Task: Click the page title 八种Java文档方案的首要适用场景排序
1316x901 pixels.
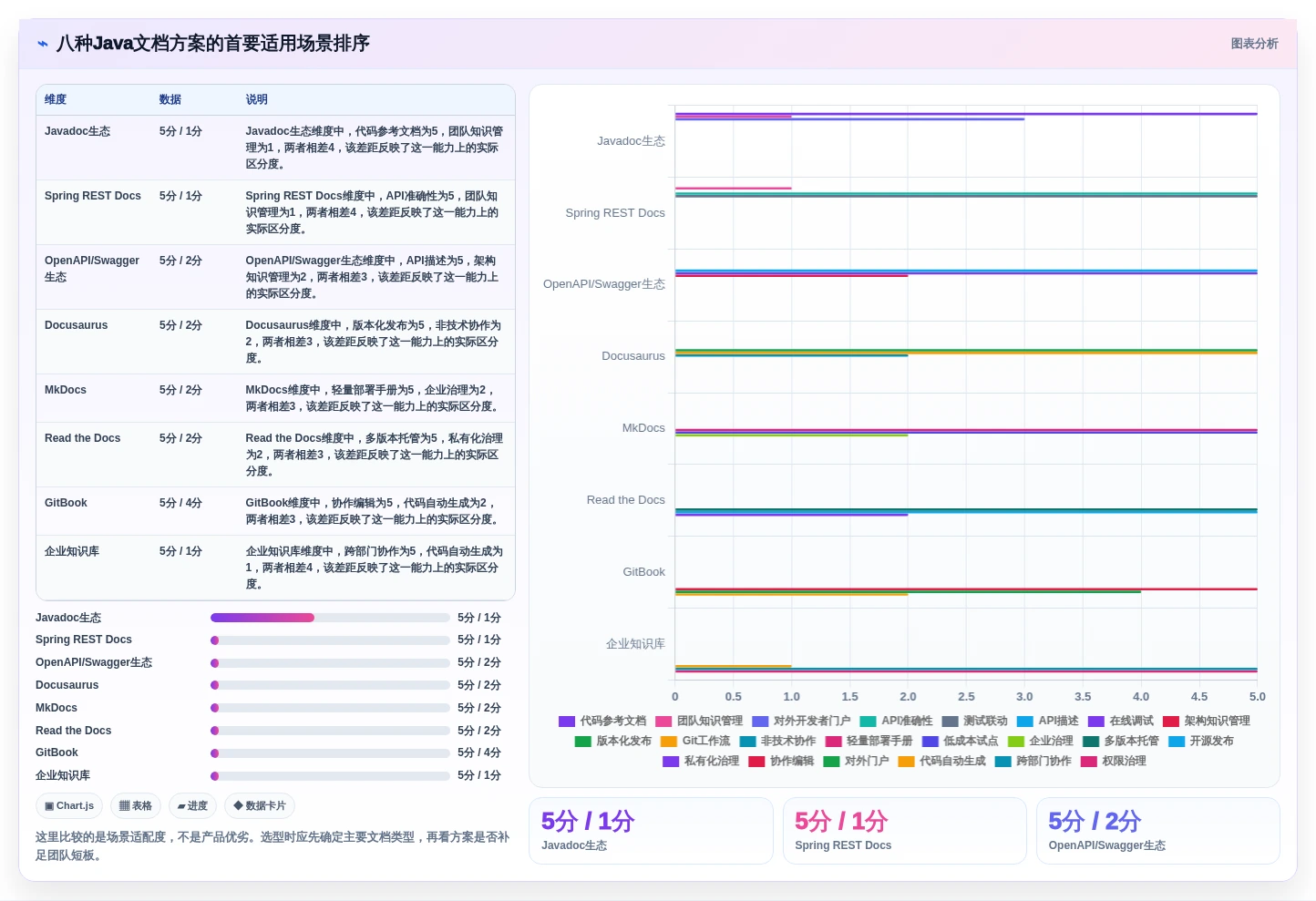Action: coord(213,44)
